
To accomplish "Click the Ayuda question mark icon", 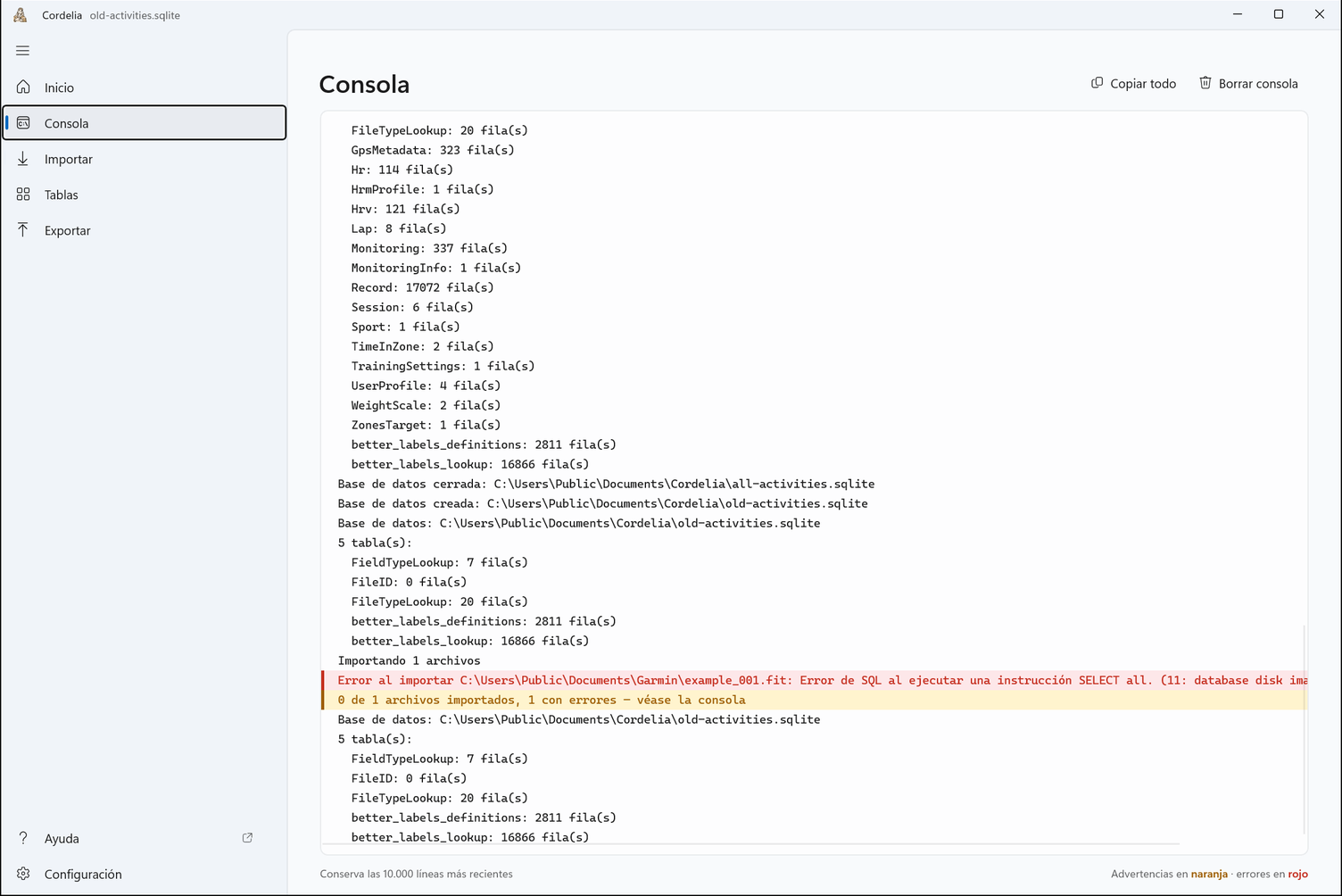I will [x=23, y=838].
